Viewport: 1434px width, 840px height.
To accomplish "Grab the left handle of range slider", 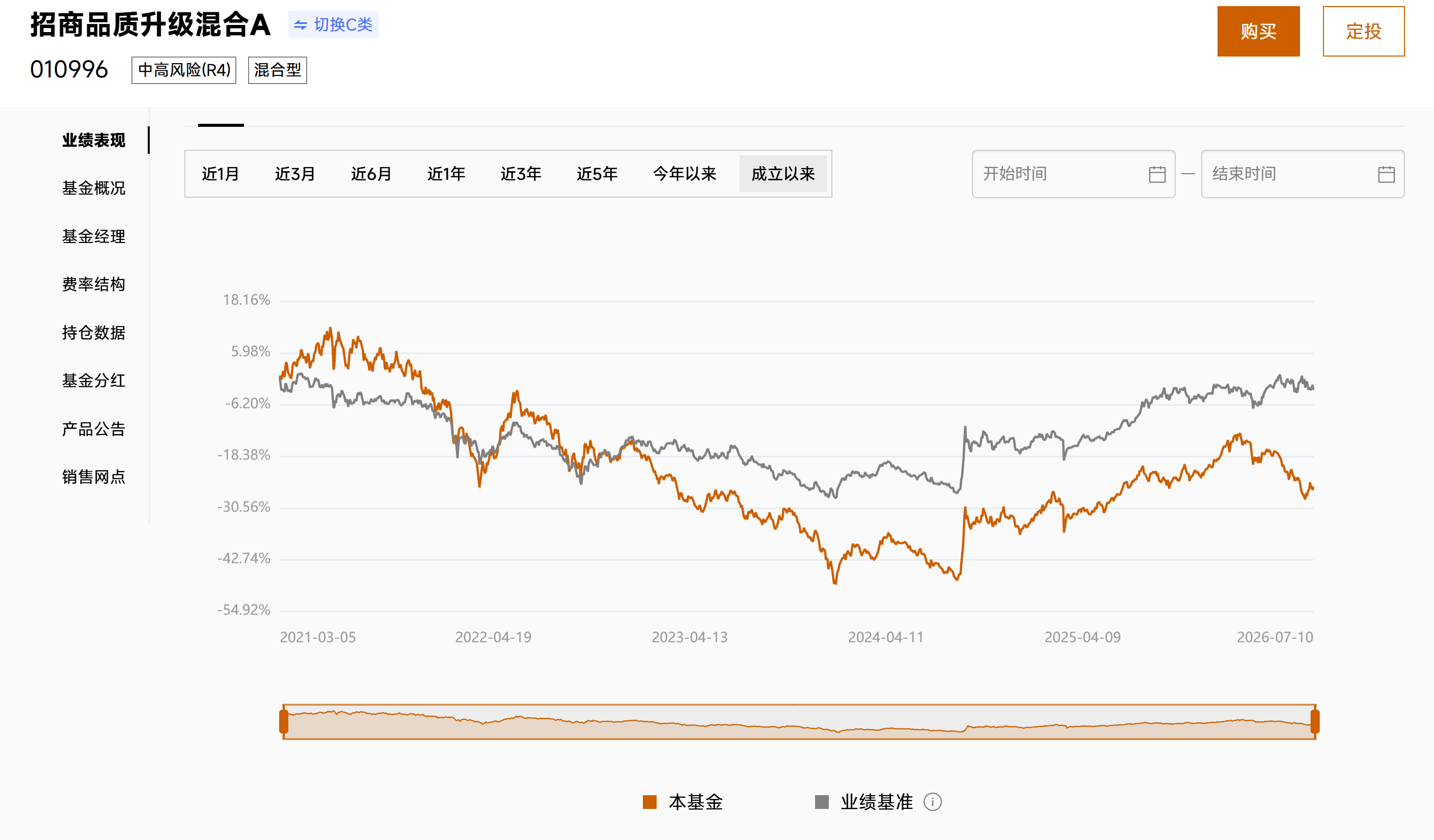I will coord(284,722).
